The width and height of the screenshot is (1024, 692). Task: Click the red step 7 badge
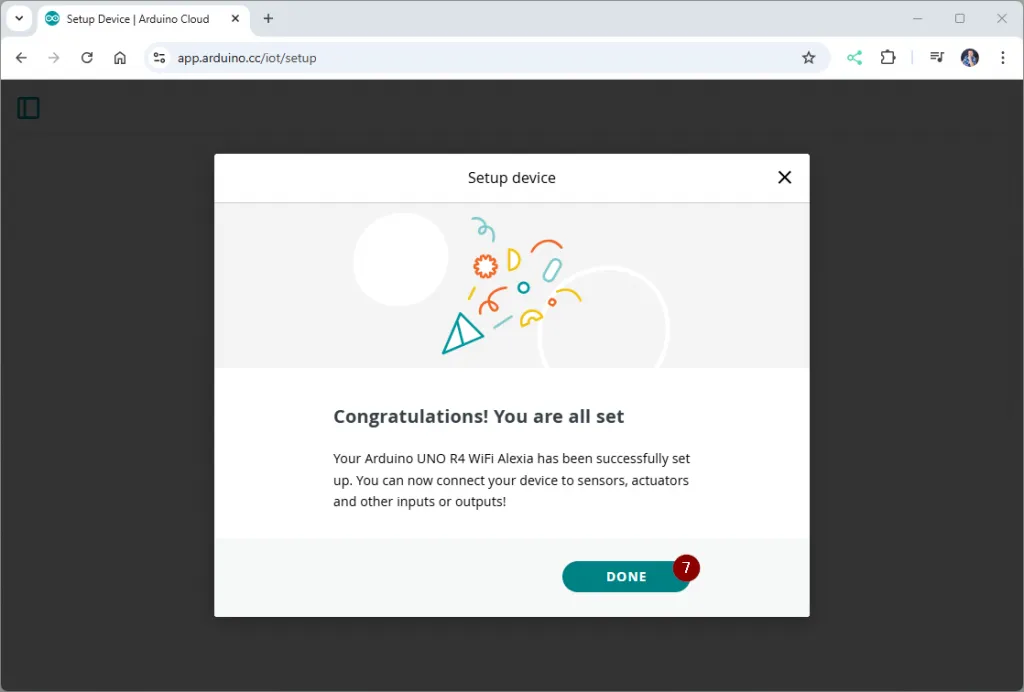point(686,567)
